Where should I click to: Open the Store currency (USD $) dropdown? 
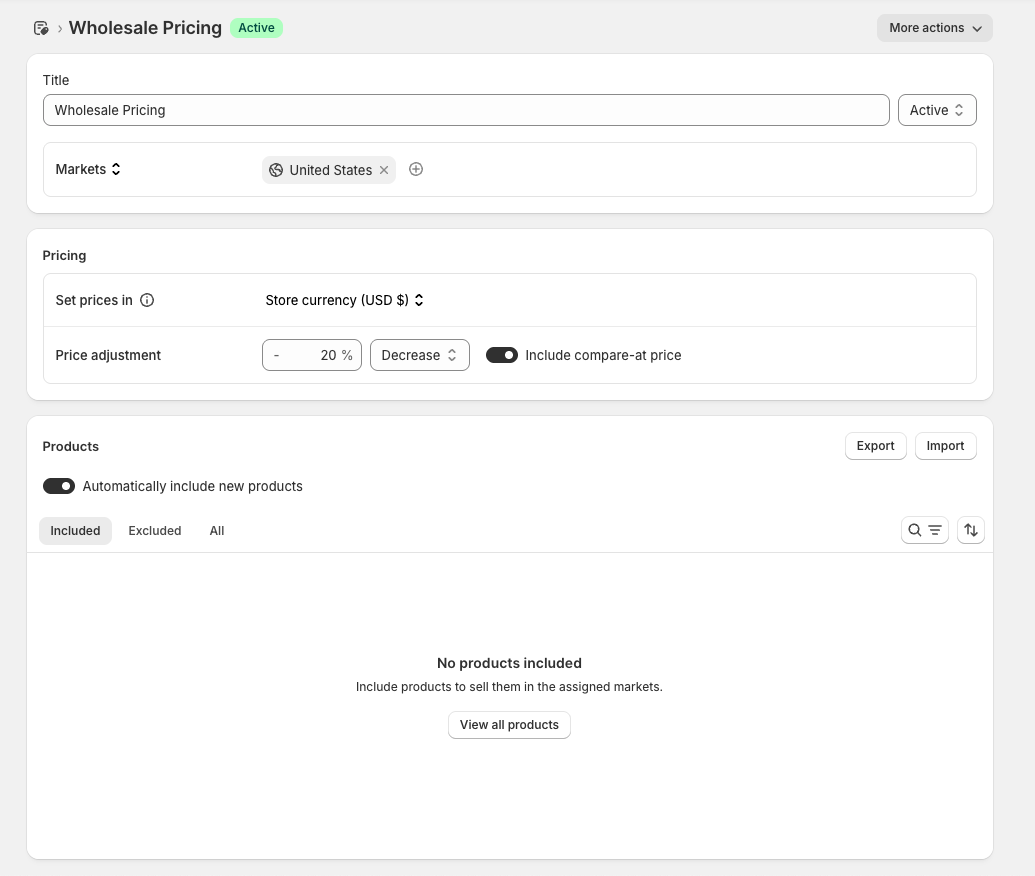344,300
